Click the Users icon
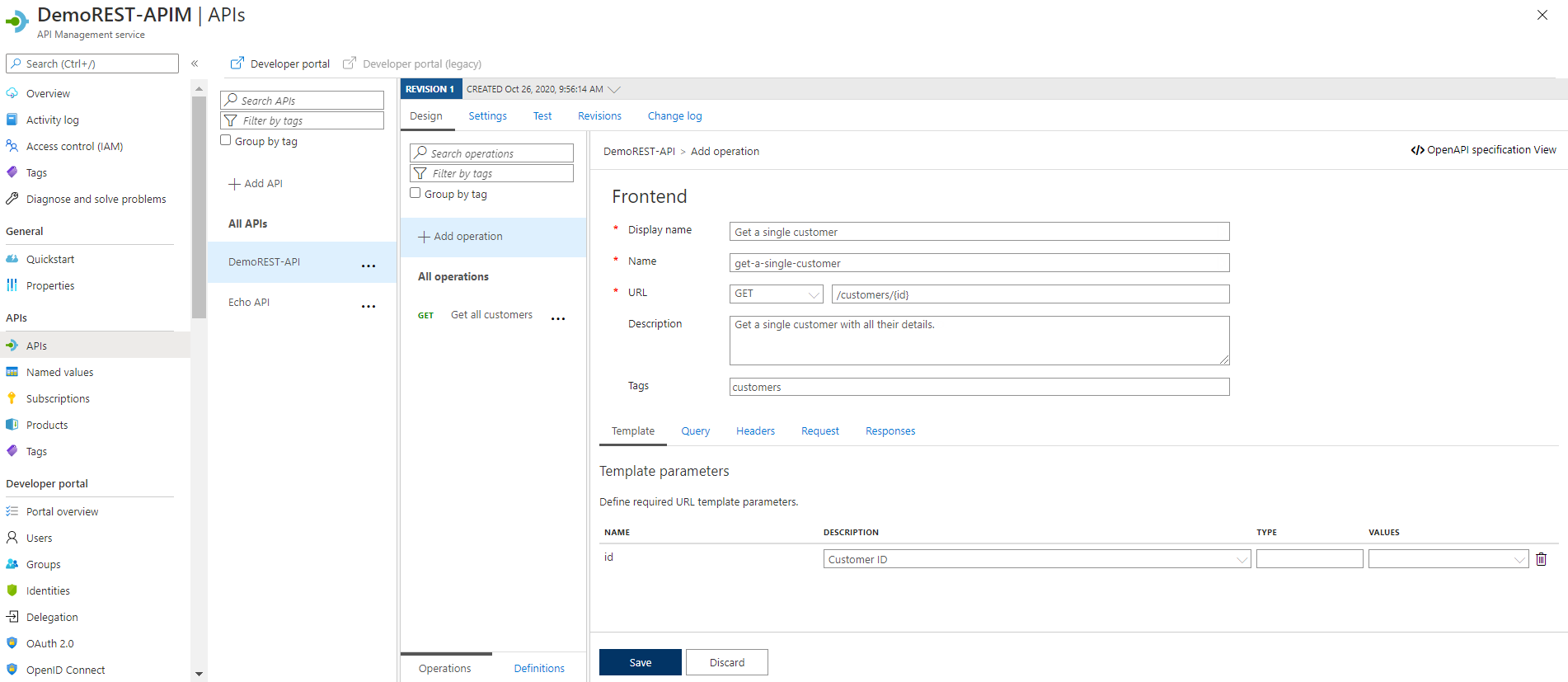This screenshot has width=1568, height=682. pyautogui.click(x=12, y=538)
